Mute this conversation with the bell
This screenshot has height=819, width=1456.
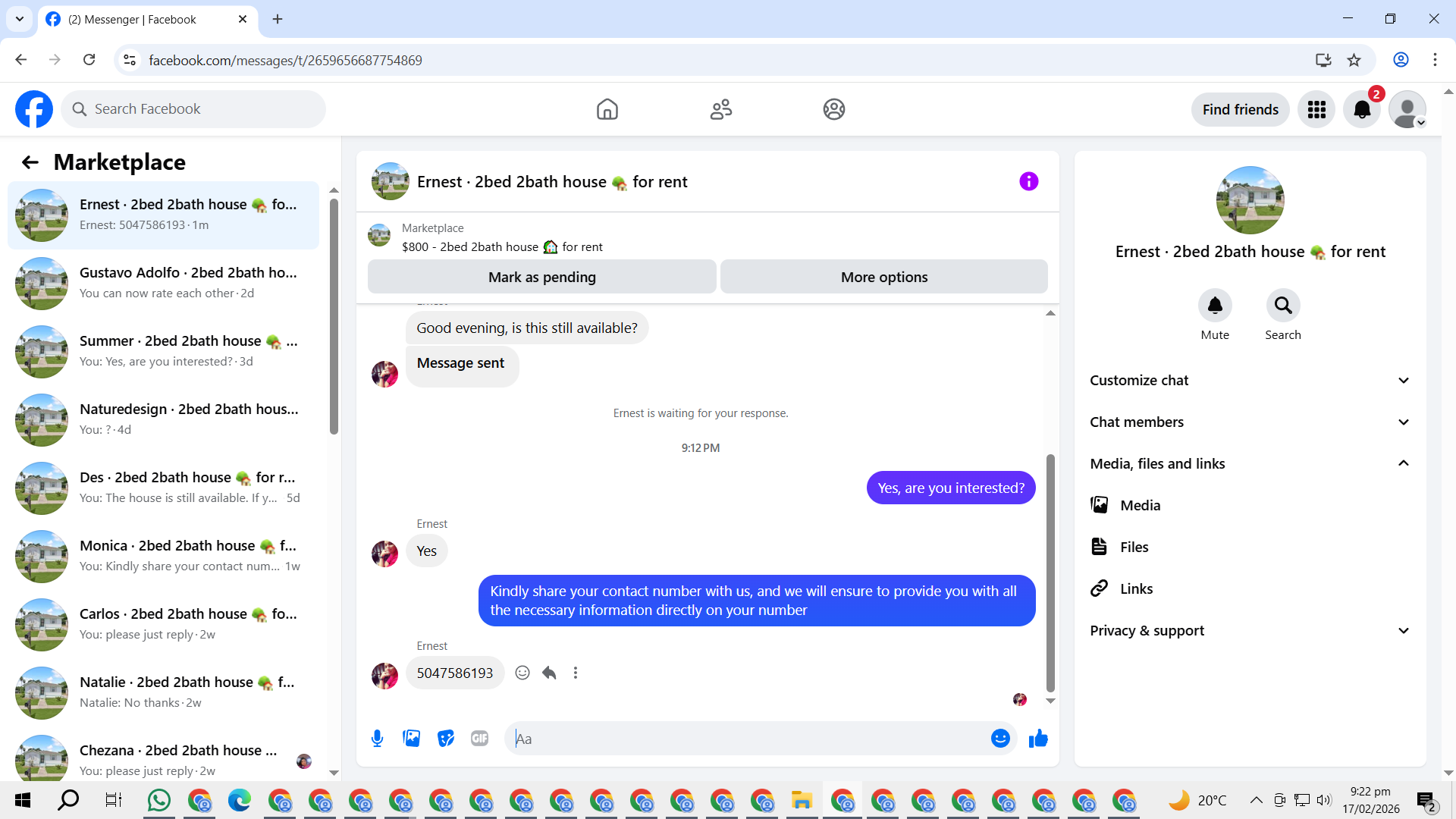[x=1214, y=306]
